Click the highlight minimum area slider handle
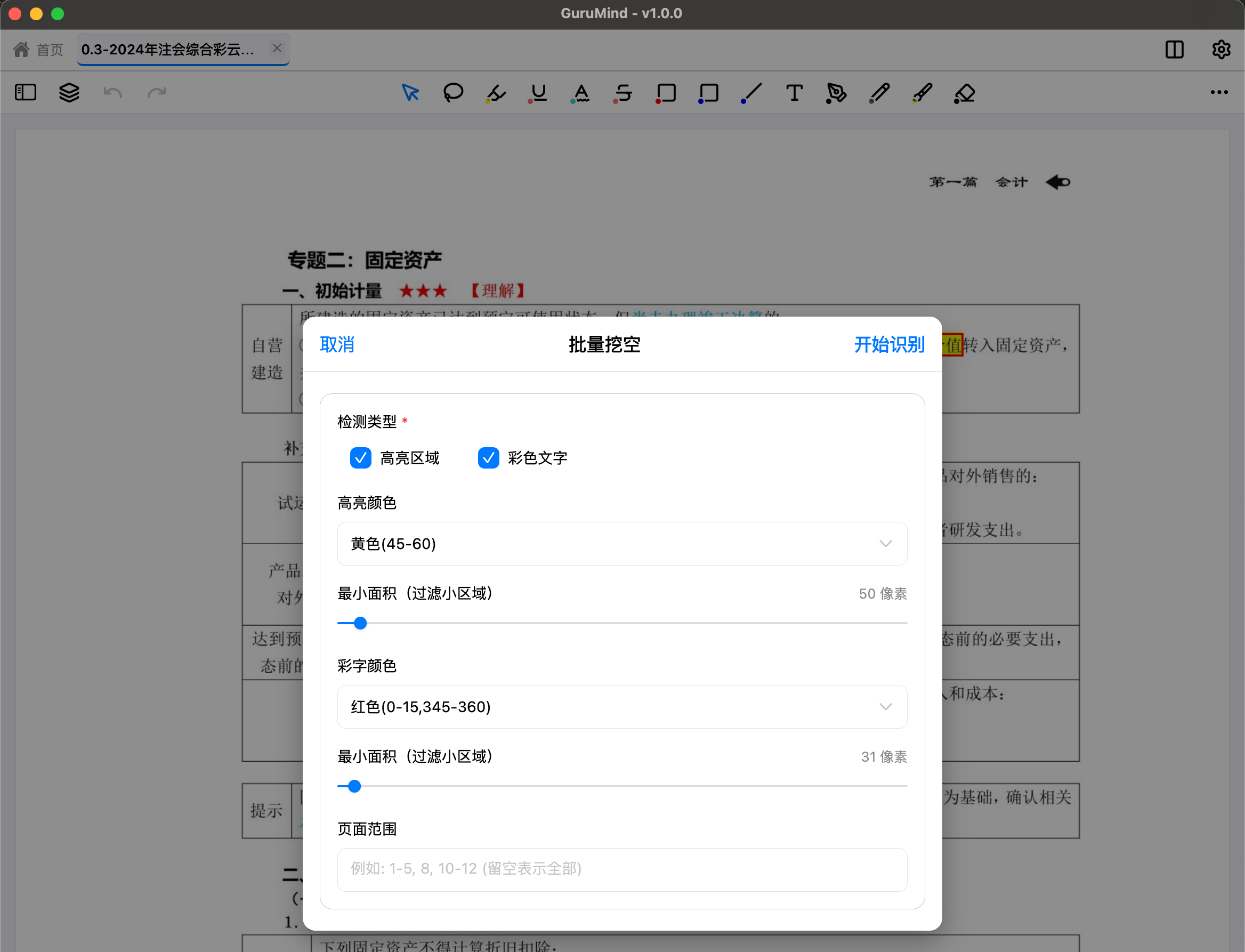Screen dimensions: 1245x952 [360, 623]
